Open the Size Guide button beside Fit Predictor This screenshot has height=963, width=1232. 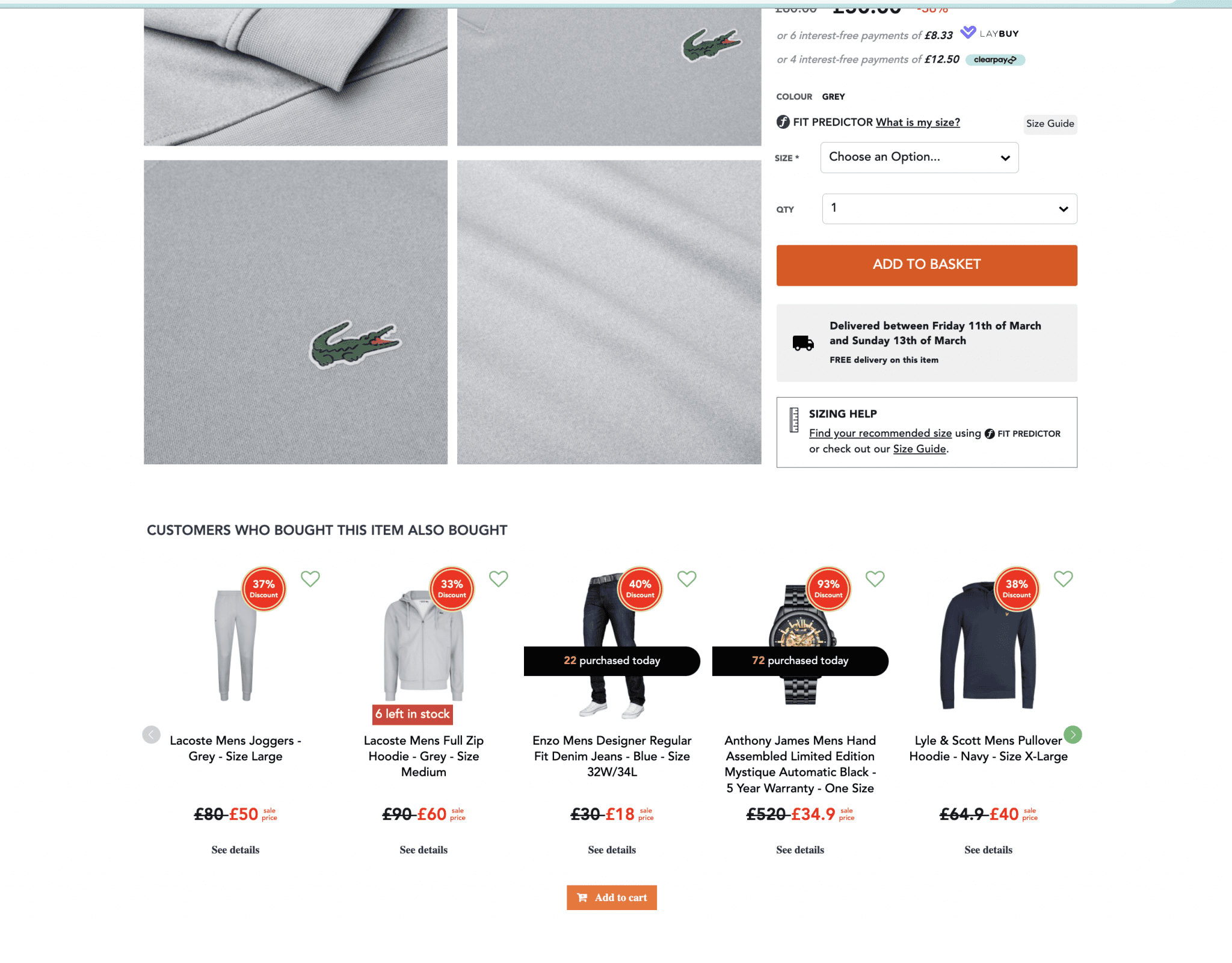1050,124
